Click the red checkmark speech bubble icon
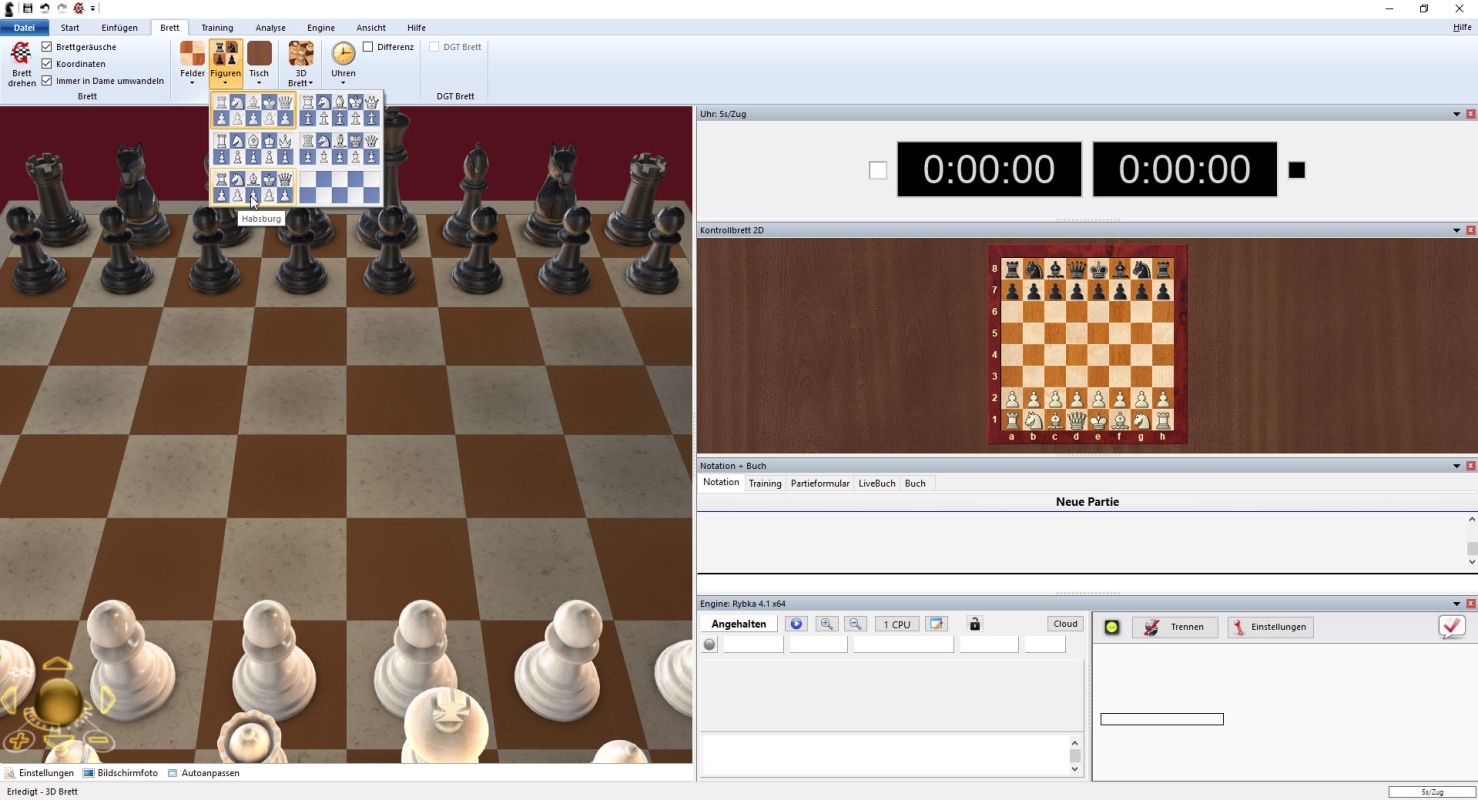1478x800 pixels. pyautogui.click(x=1452, y=626)
